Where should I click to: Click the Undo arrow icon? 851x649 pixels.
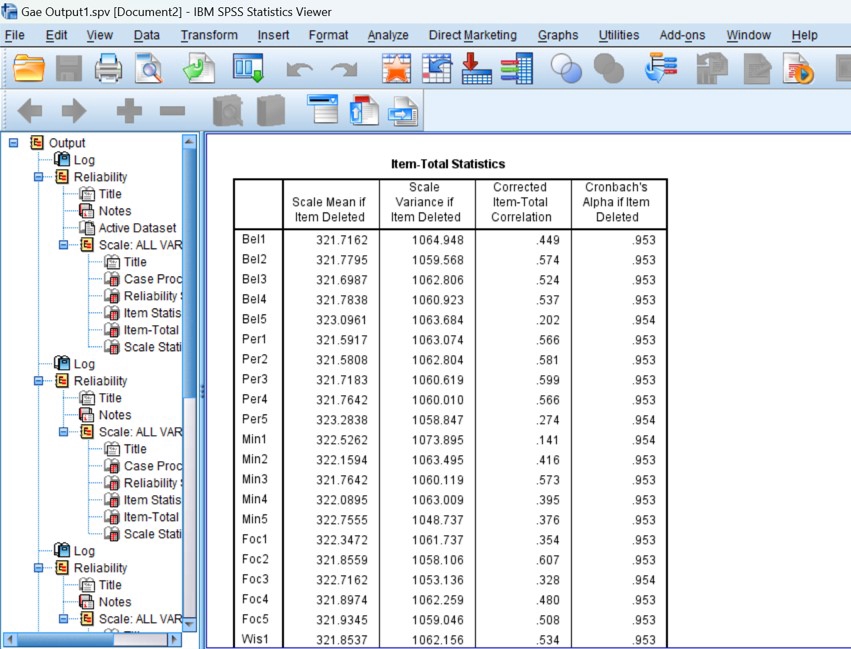pyautogui.click(x=299, y=69)
